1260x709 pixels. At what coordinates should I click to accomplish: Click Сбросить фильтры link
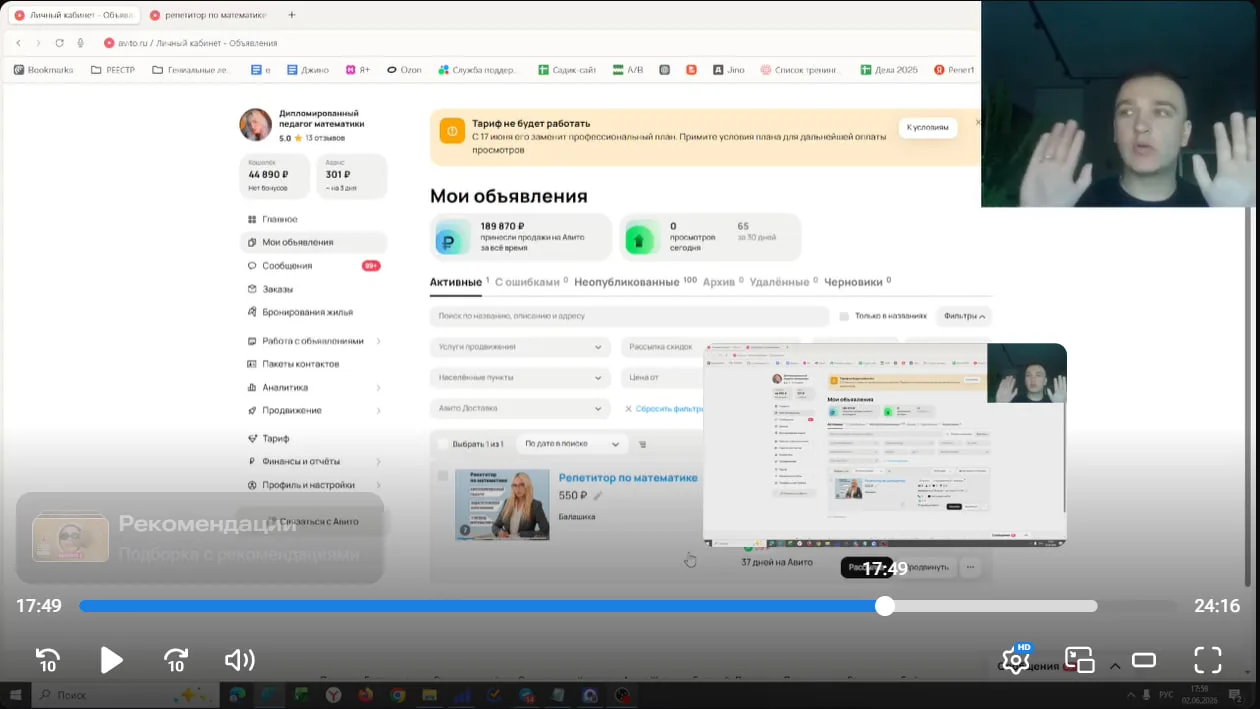point(664,408)
